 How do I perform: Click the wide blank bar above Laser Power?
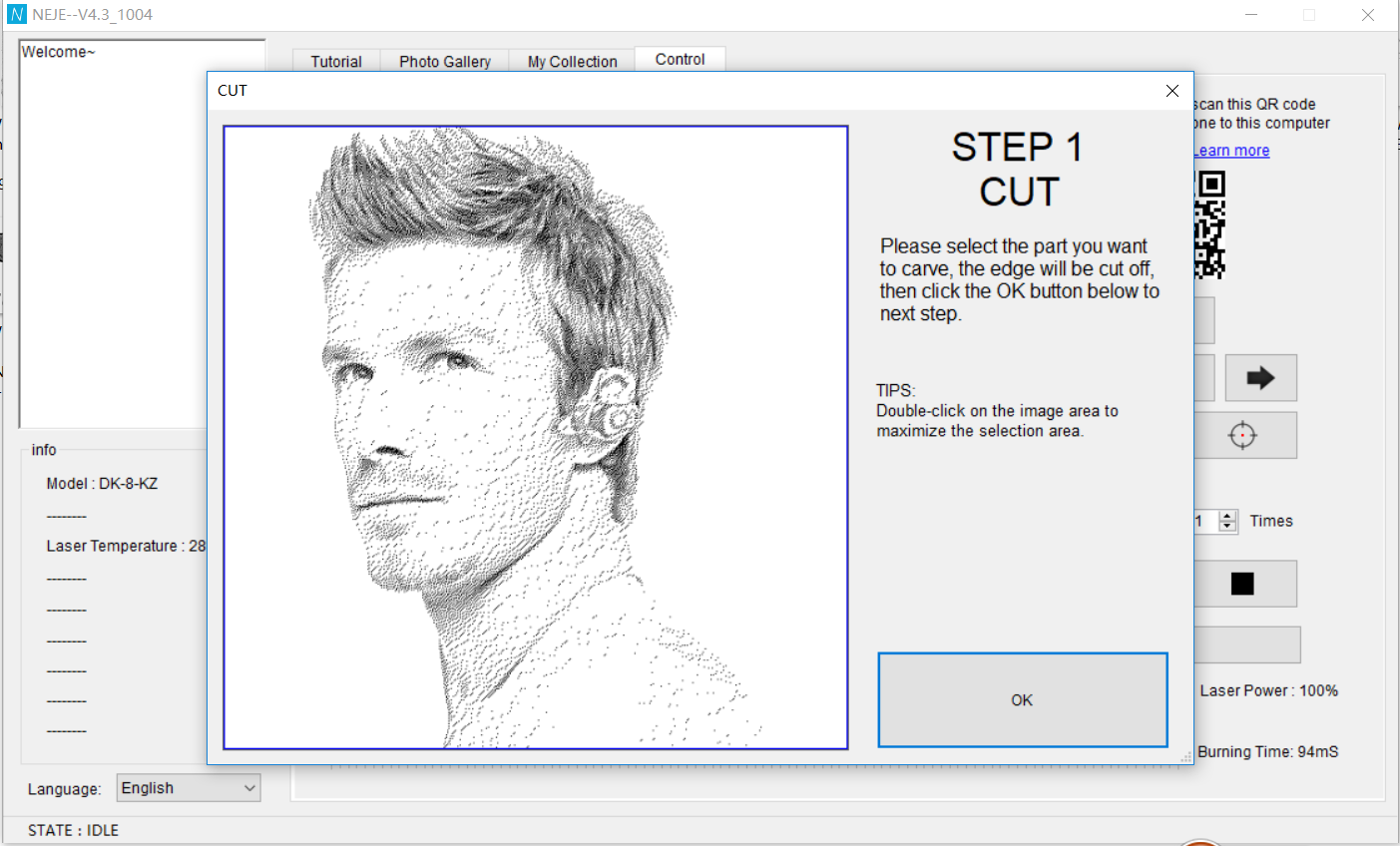(x=1247, y=644)
